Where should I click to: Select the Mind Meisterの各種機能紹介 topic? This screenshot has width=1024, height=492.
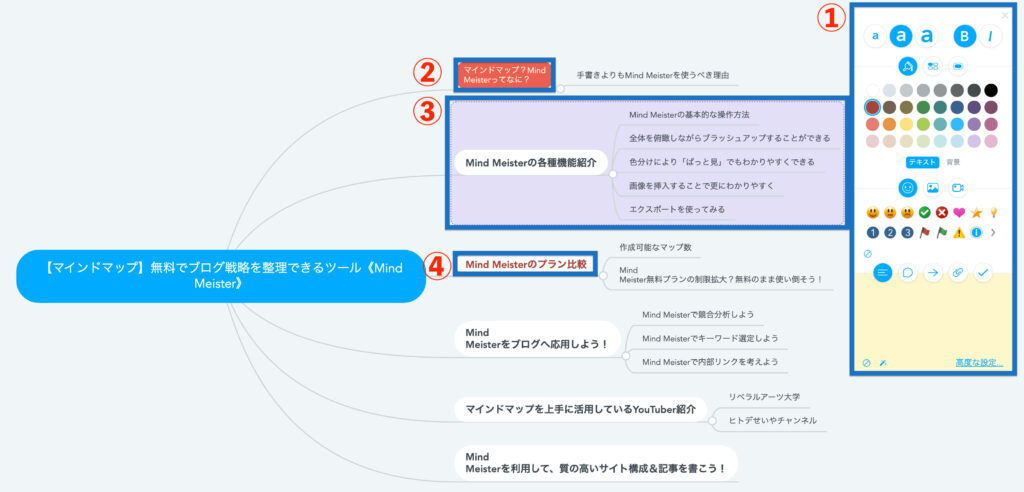(x=531, y=162)
